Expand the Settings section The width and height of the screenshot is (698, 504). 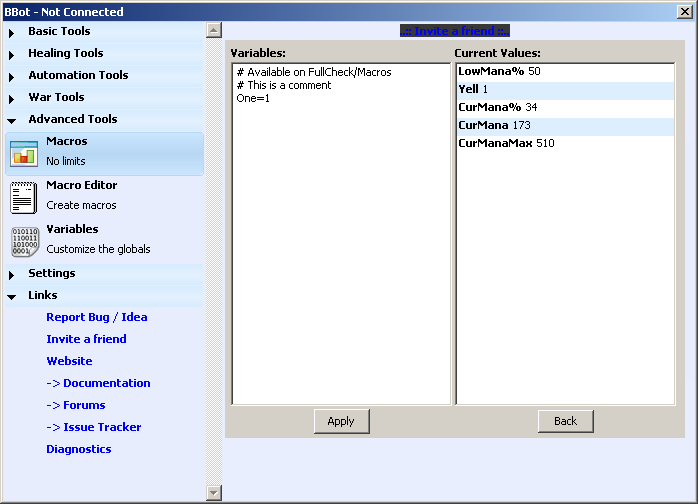coord(51,274)
